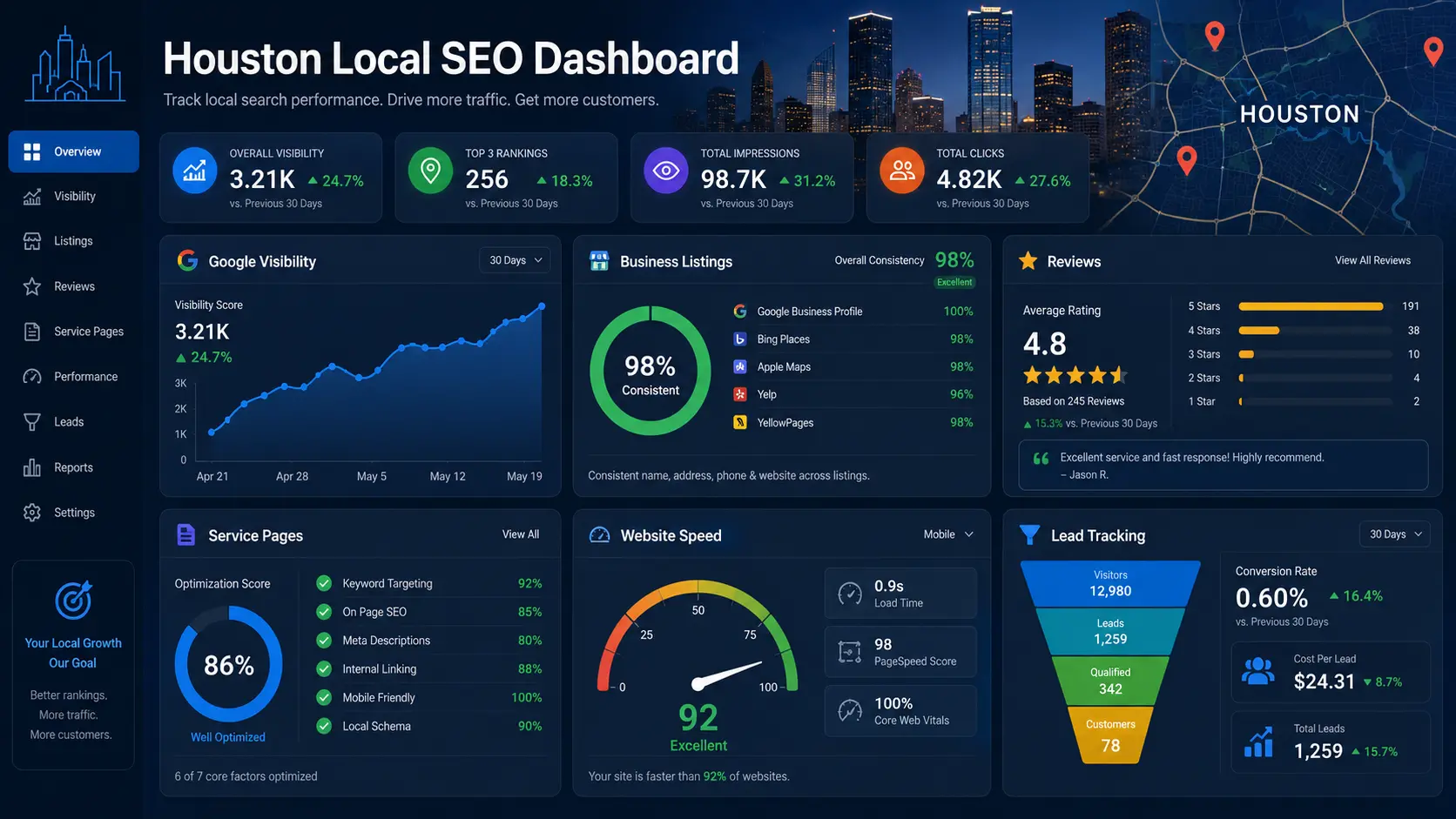Click the Leads 1,259 funnel segment
Viewport: 1456px width, 819px height.
pyautogui.click(x=1110, y=632)
